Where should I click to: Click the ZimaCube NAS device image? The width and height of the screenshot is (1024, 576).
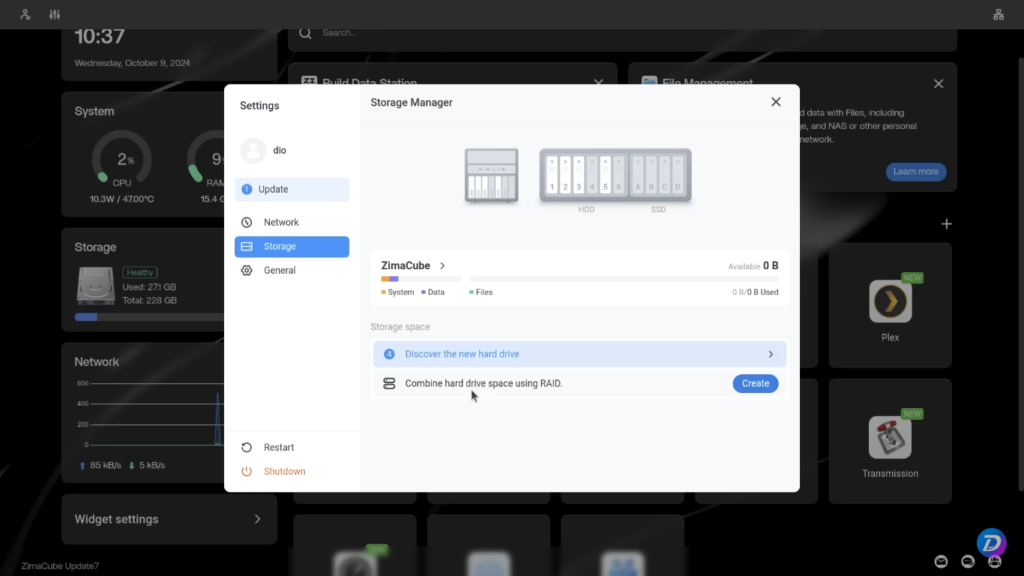point(492,176)
